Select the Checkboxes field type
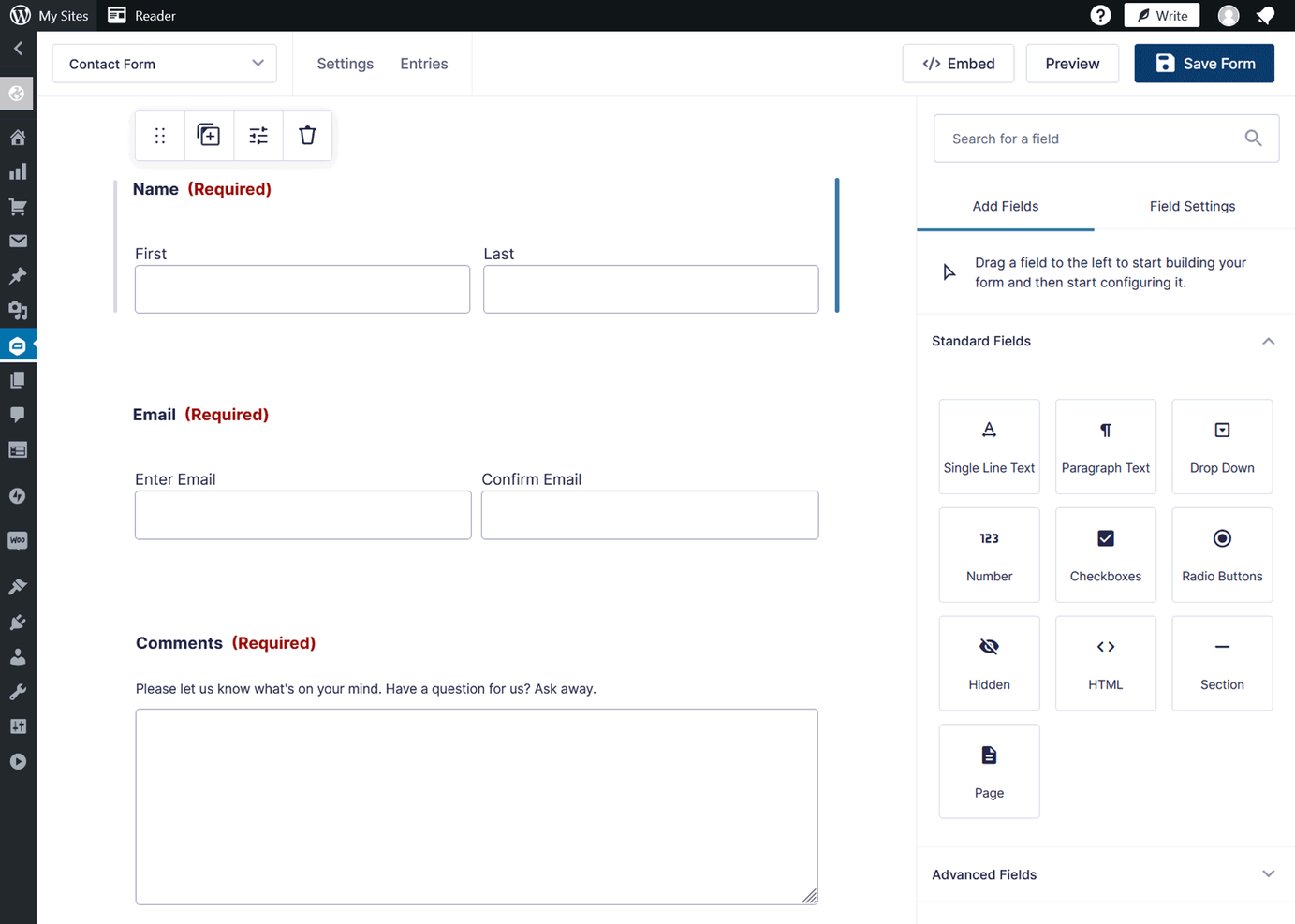 pos(1105,554)
